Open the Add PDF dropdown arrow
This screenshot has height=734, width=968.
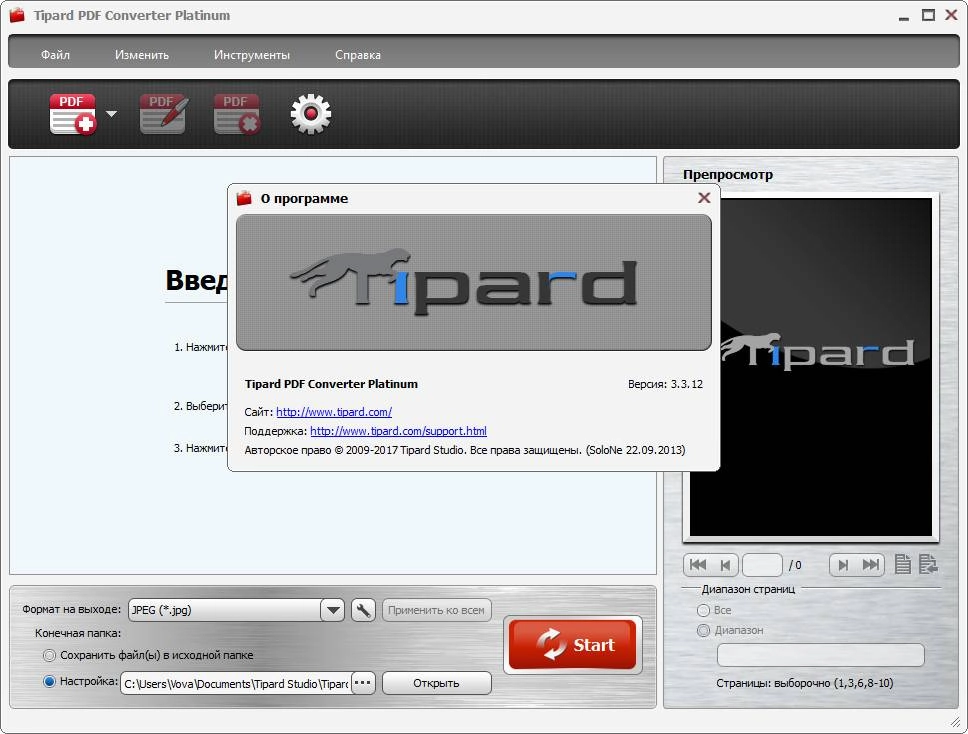111,114
